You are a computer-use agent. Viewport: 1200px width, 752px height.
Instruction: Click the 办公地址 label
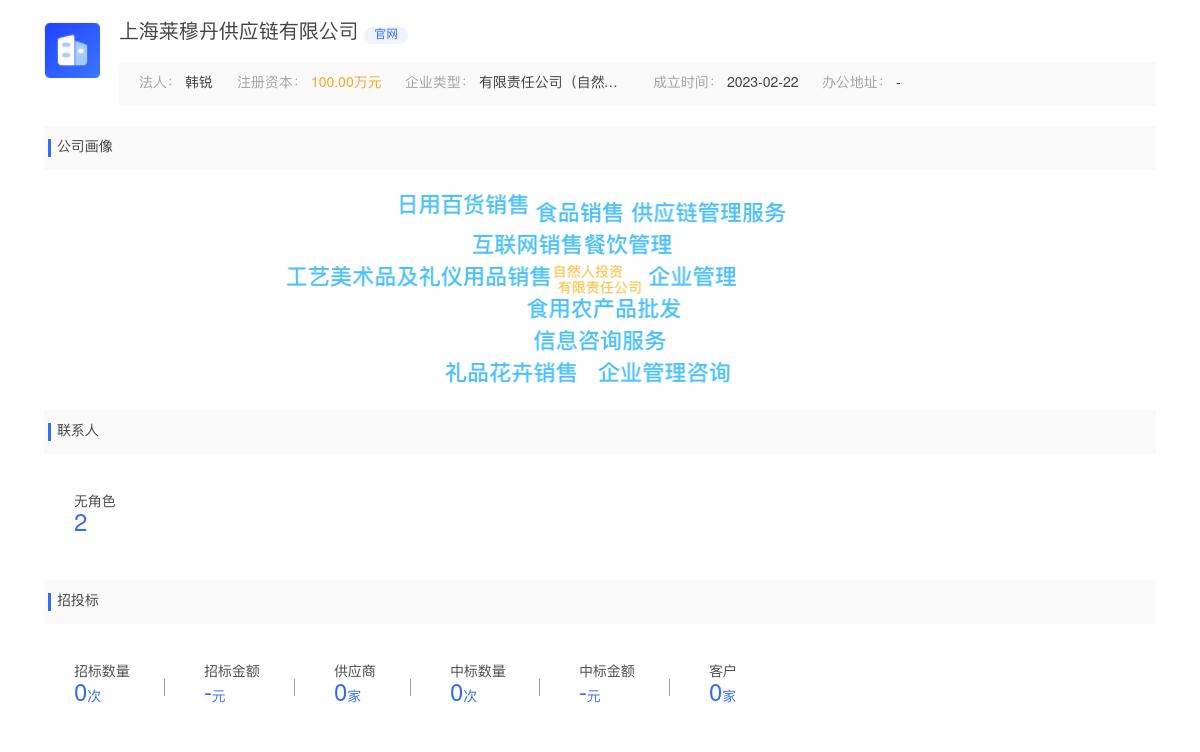coord(852,83)
